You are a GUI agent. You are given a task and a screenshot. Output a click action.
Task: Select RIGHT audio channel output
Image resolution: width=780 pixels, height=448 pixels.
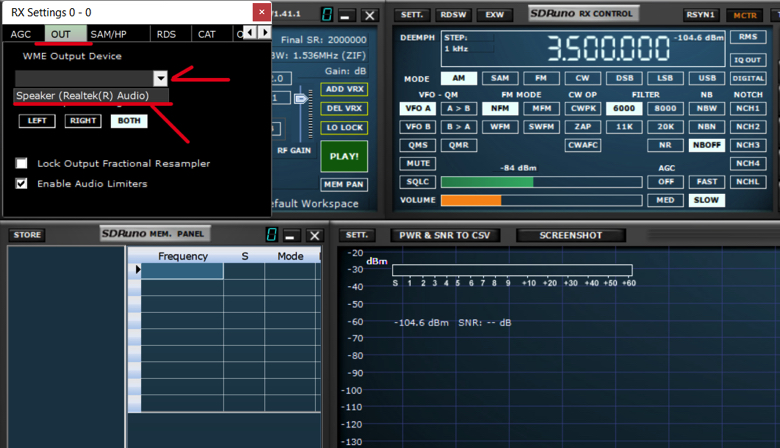coord(83,121)
